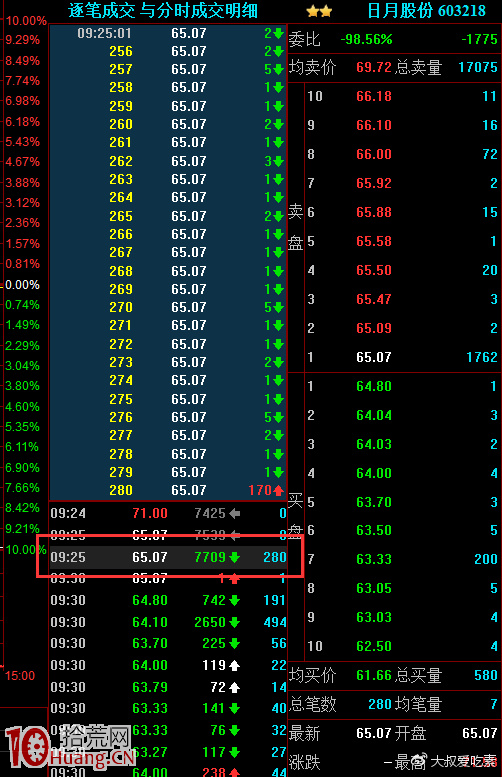Viewport: 502px width, 777px height.
Task: Select the 15:00 time axis label
Action: (20, 676)
